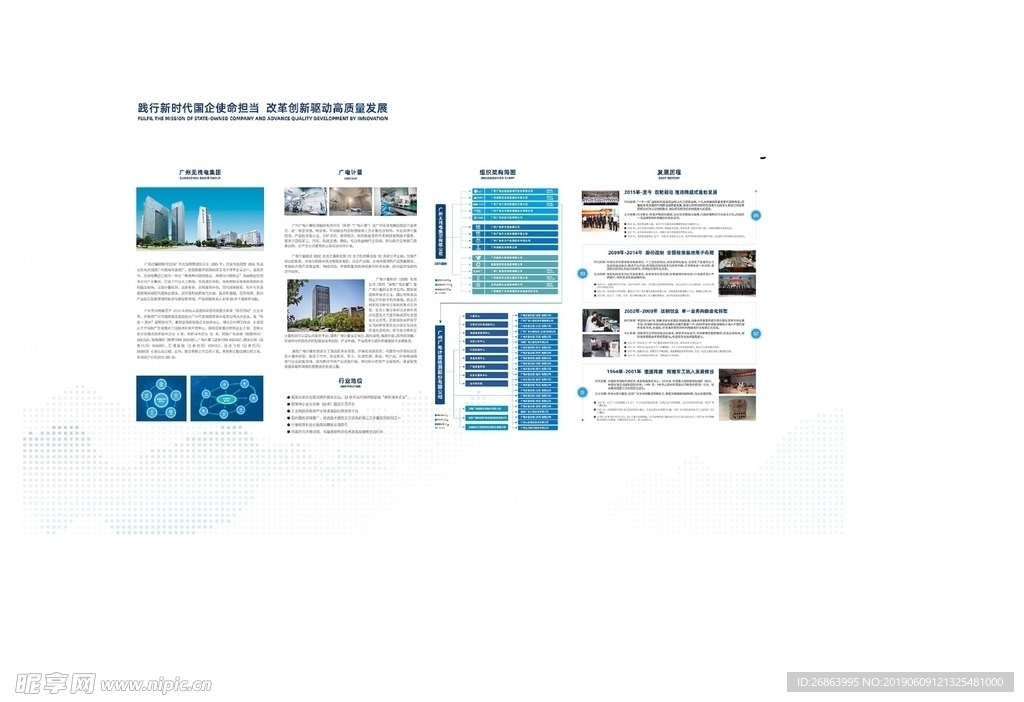
Task: Open the test chamber photo with car
Action: [350, 201]
